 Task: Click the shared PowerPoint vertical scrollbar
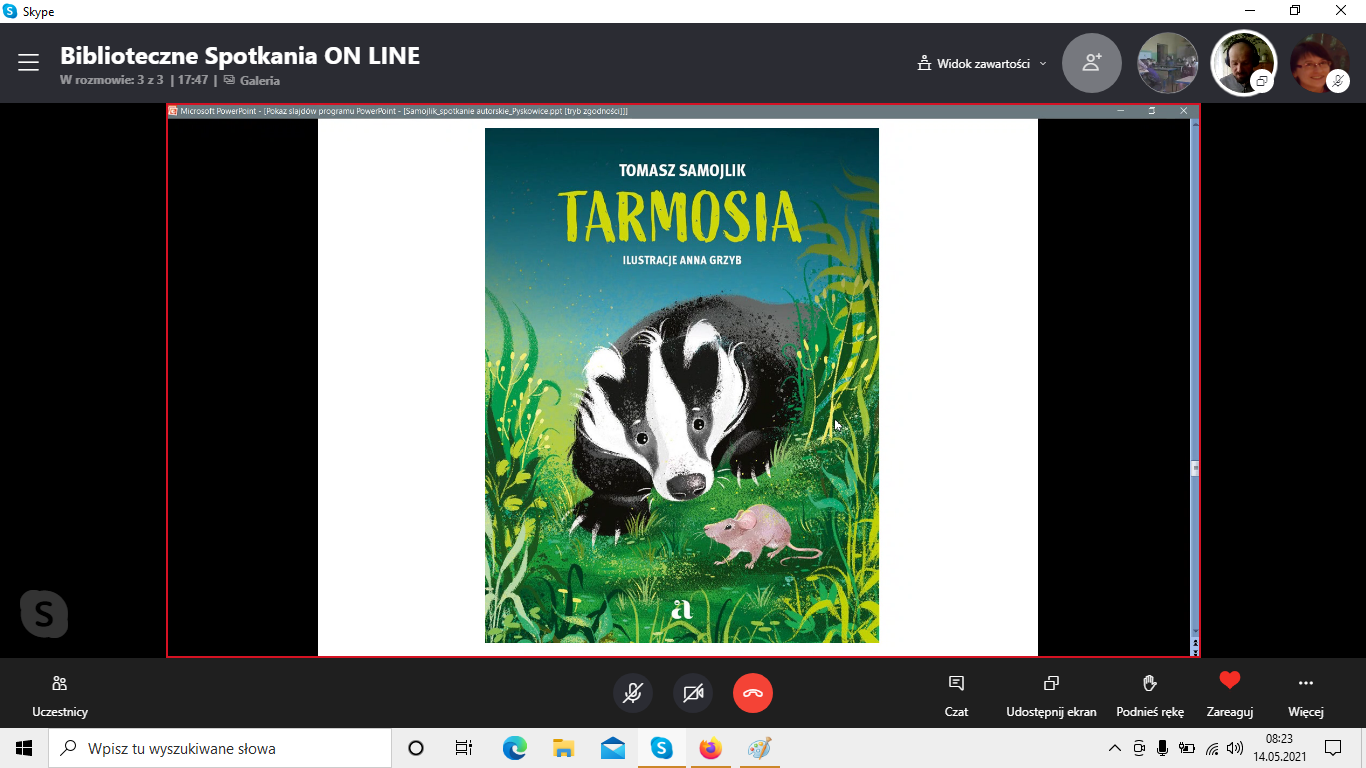tap(1195, 380)
